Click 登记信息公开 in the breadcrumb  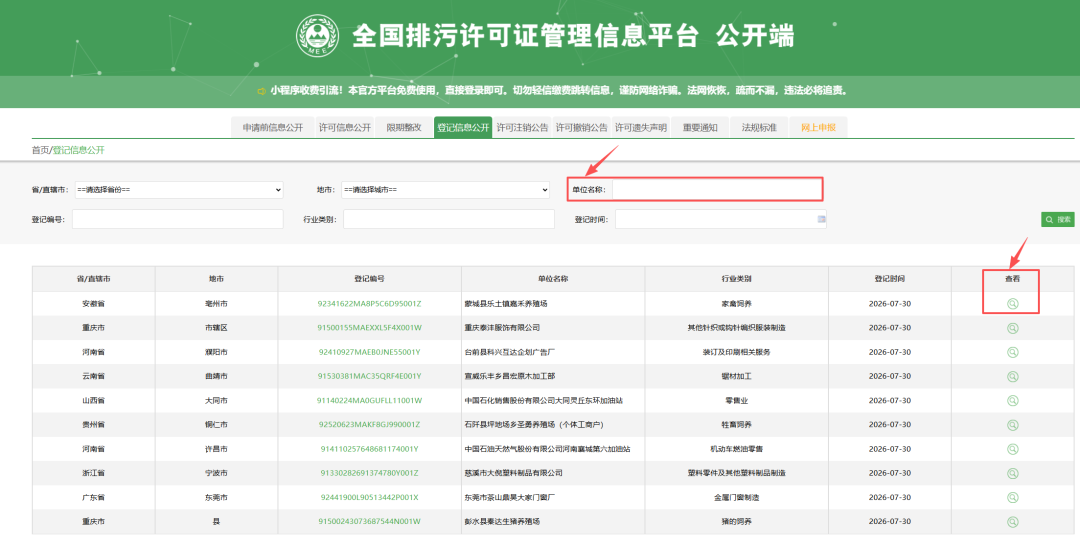point(79,150)
